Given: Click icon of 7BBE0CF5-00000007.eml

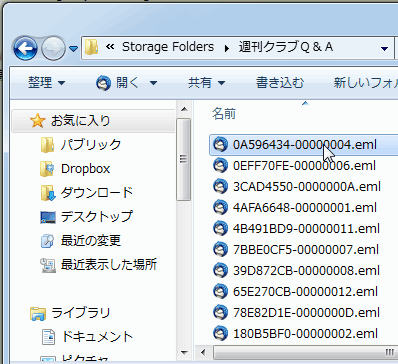Looking at the screenshot, I should (x=220, y=250).
